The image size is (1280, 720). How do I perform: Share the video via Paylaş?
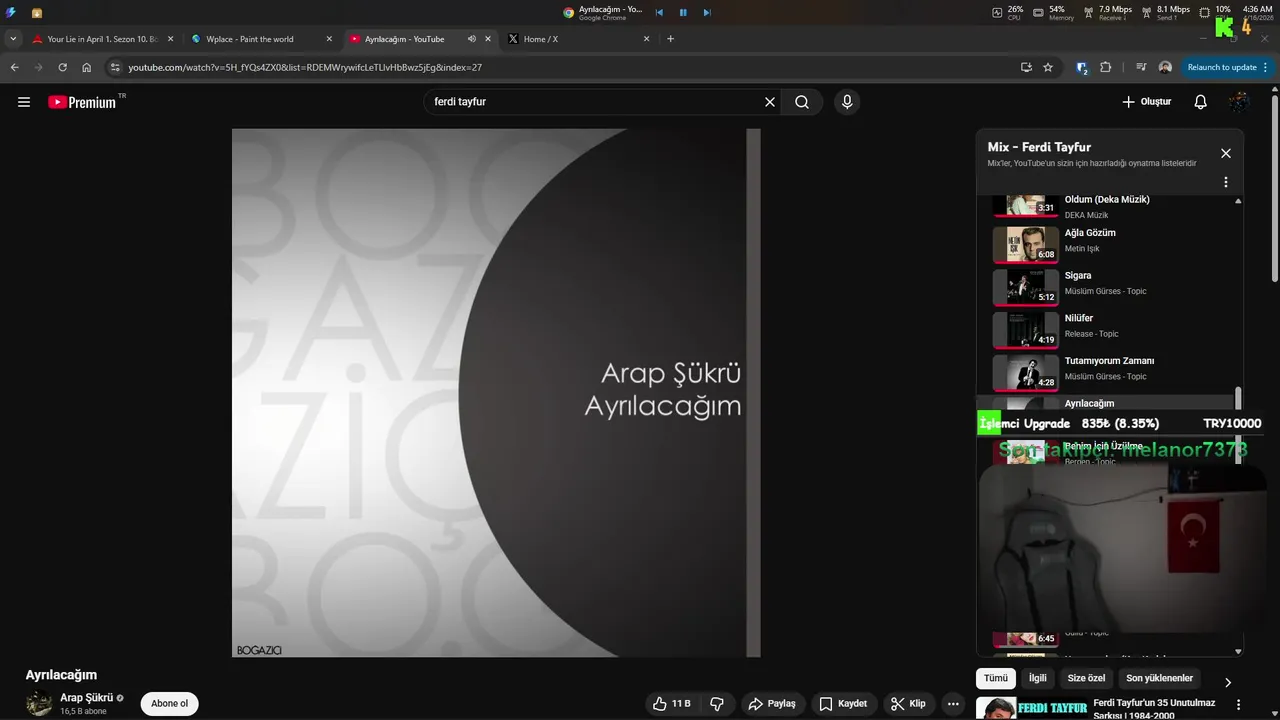[x=772, y=704]
